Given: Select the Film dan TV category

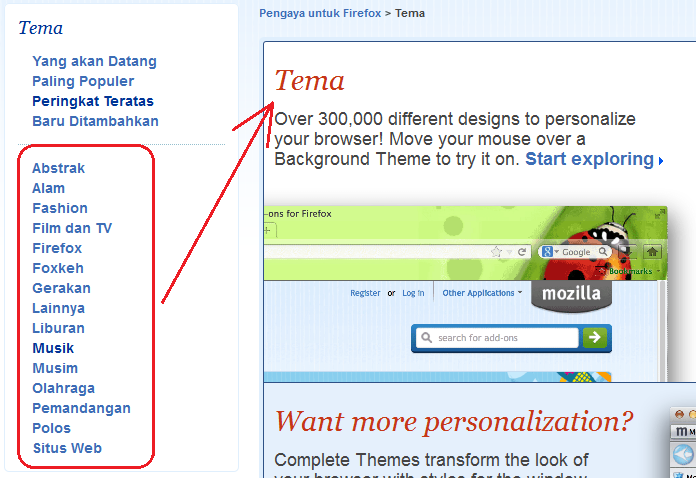Looking at the screenshot, I should coord(72,228).
